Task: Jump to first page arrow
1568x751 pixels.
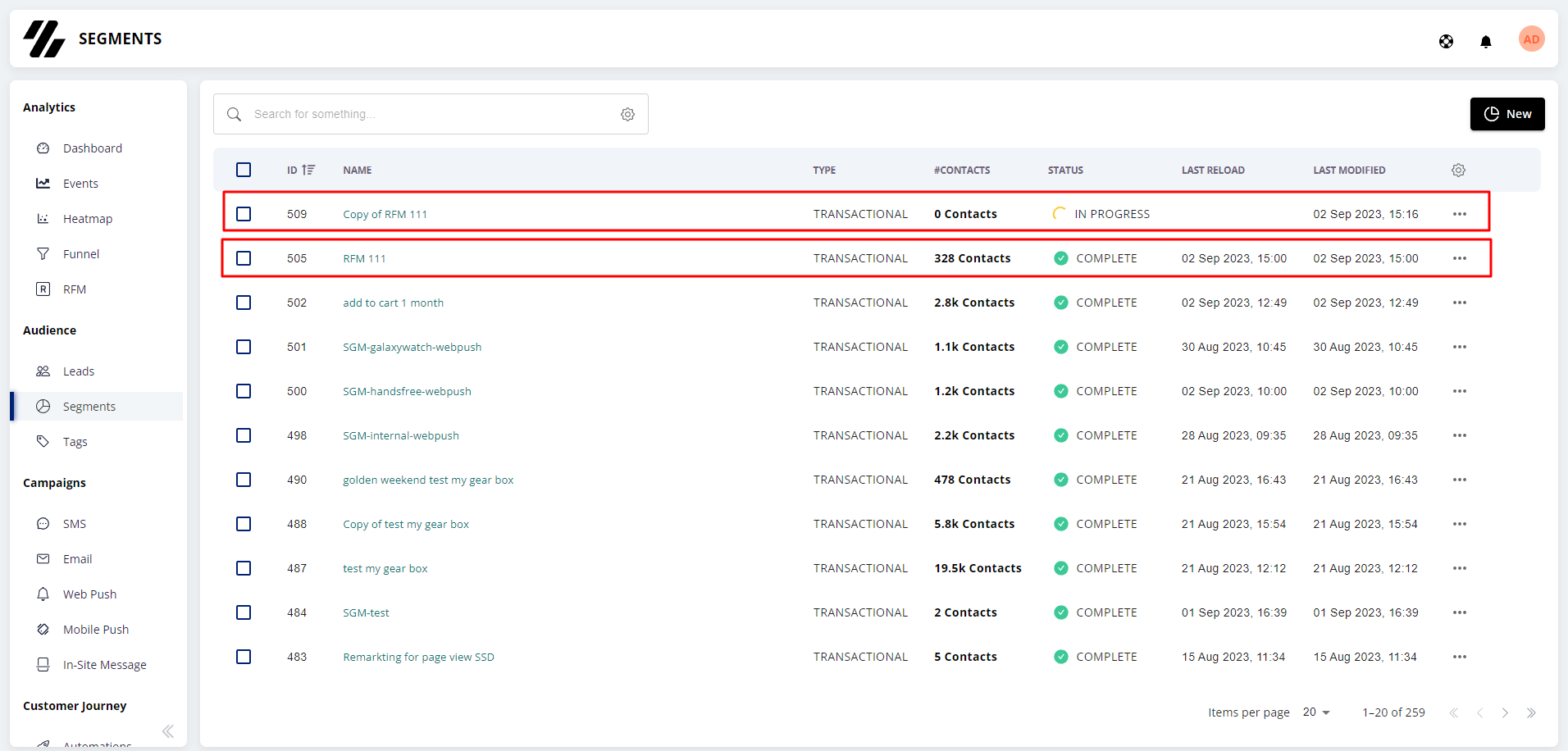Action: coord(1453,712)
